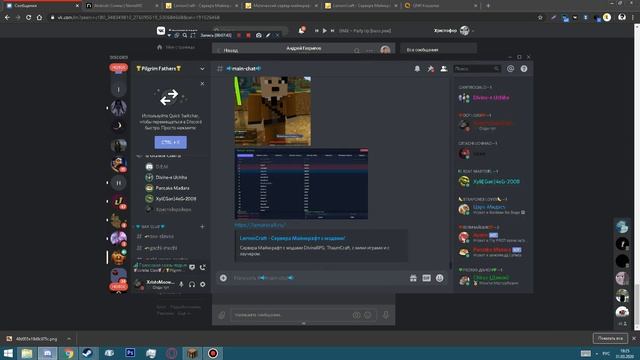Screen dimensions: 640x360
Task: Click Показать все downloads button
Action: point(610,338)
